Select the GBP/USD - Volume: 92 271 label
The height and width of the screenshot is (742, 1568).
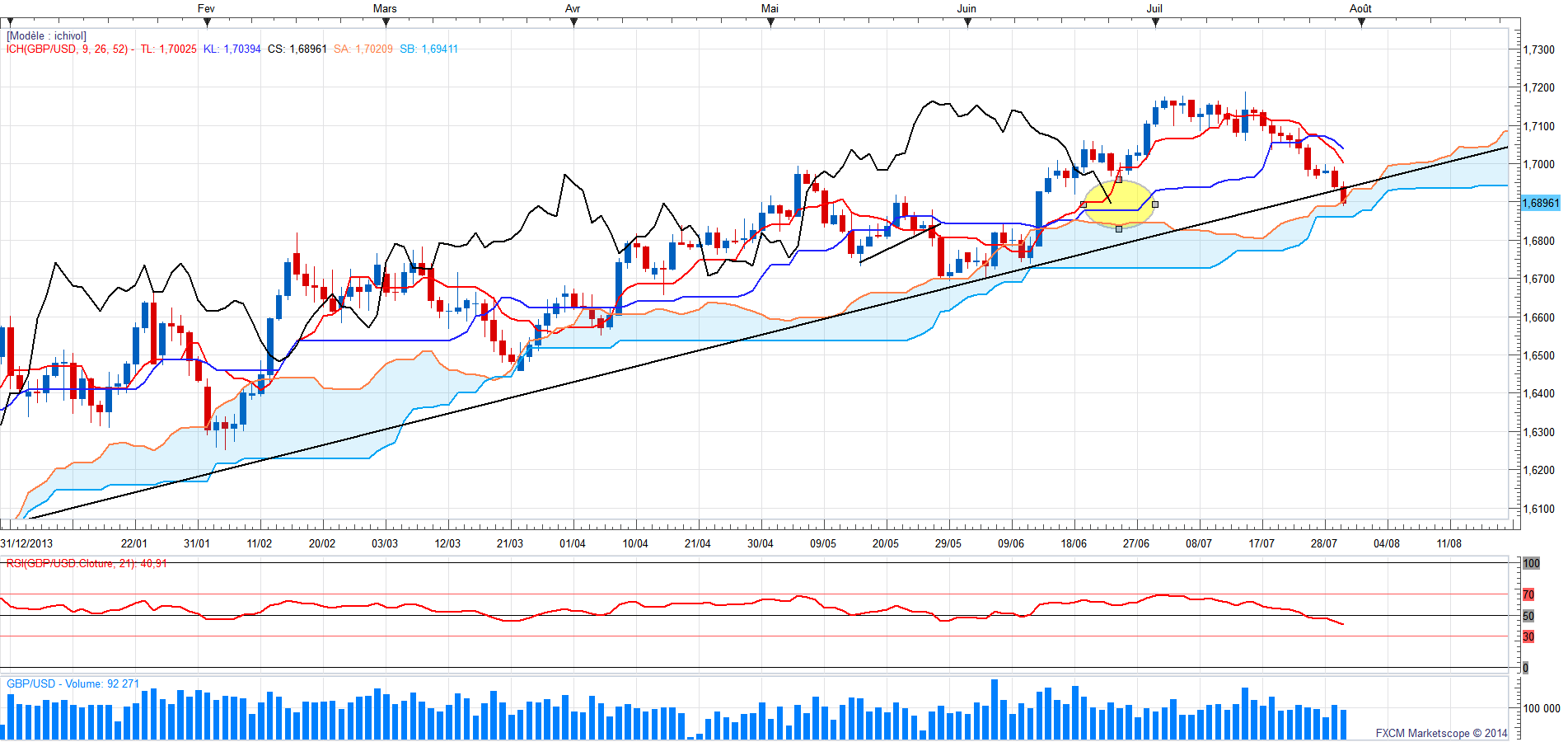tap(73, 684)
